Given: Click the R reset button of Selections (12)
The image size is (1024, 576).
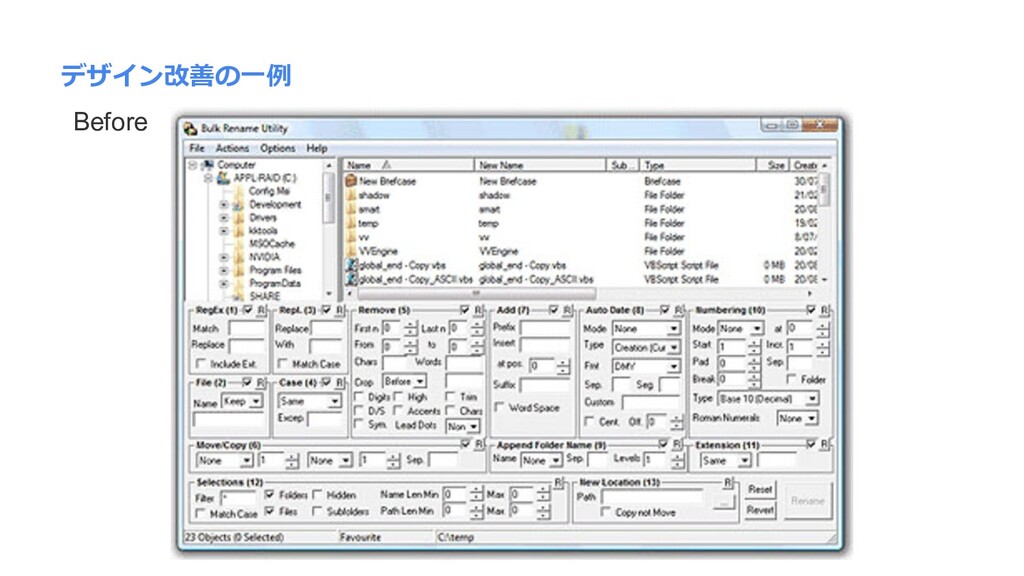Looking at the screenshot, I should coord(558,483).
